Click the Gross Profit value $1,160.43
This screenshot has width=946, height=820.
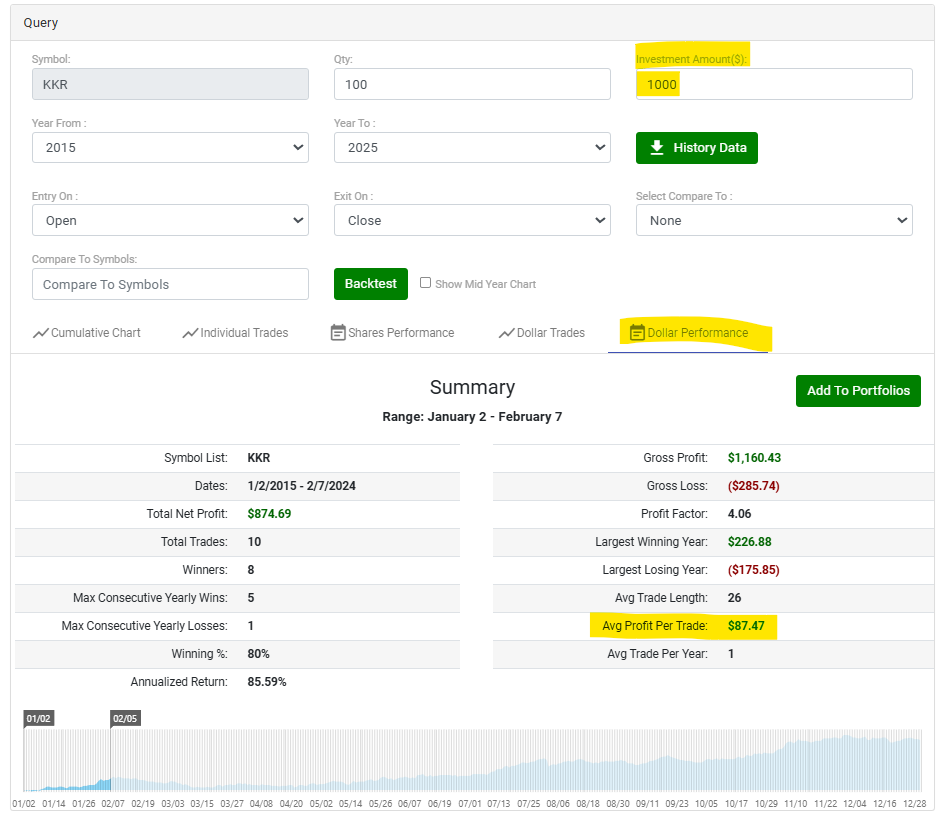[x=754, y=458]
